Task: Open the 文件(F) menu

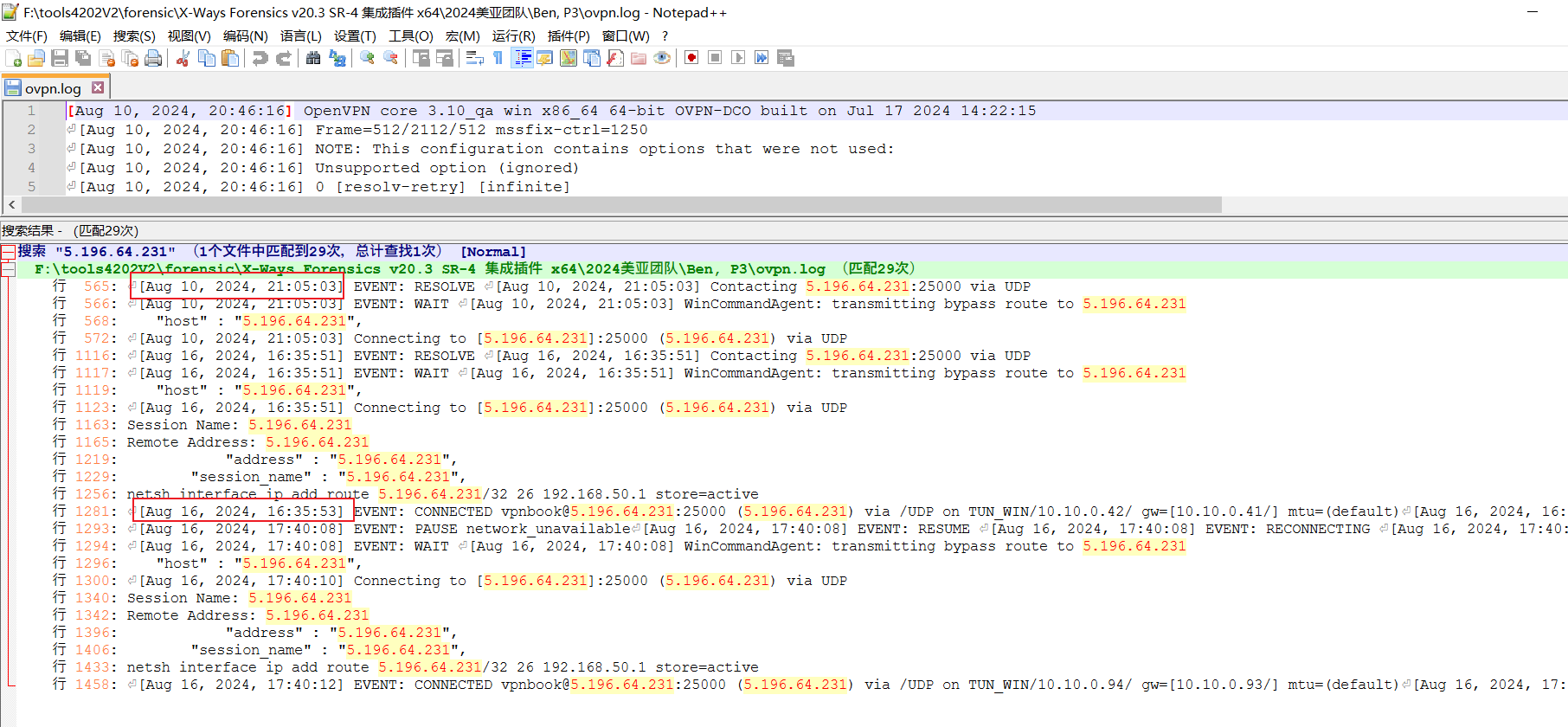Action: (x=27, y=35)
